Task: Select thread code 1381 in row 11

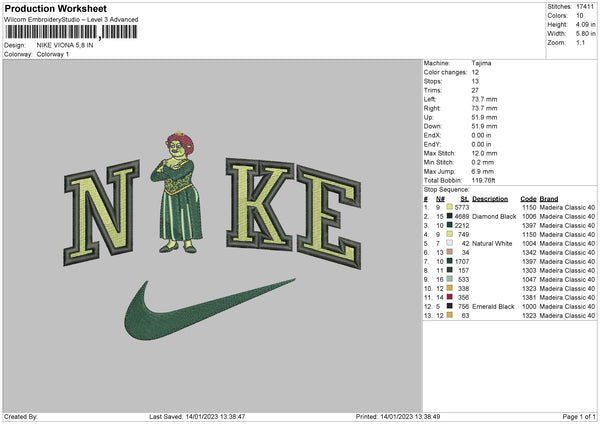Action: [x=529, y=297]
